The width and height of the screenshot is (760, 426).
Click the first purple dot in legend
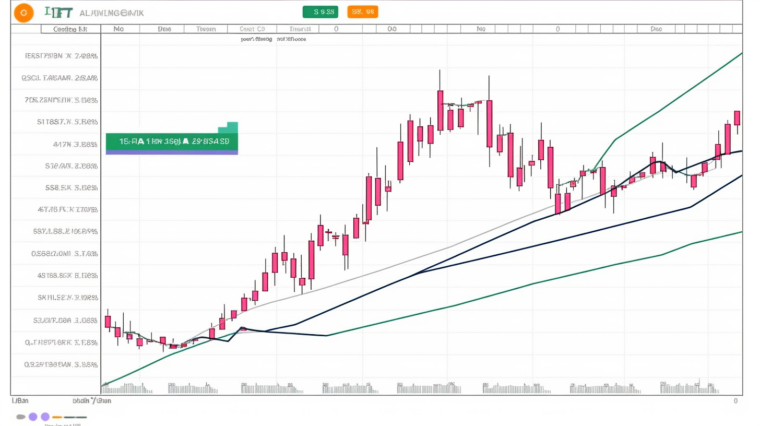32,415
